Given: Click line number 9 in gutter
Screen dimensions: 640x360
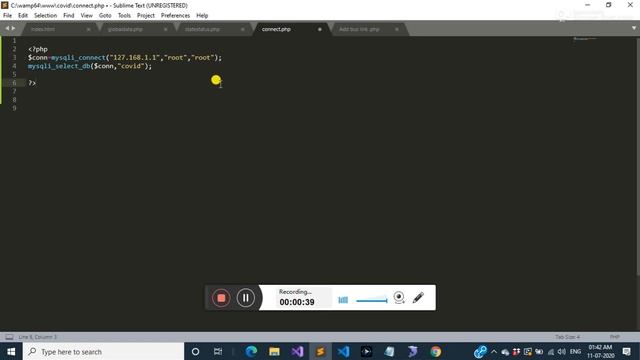Looking at the screenshot, I should tap(14, 108).
